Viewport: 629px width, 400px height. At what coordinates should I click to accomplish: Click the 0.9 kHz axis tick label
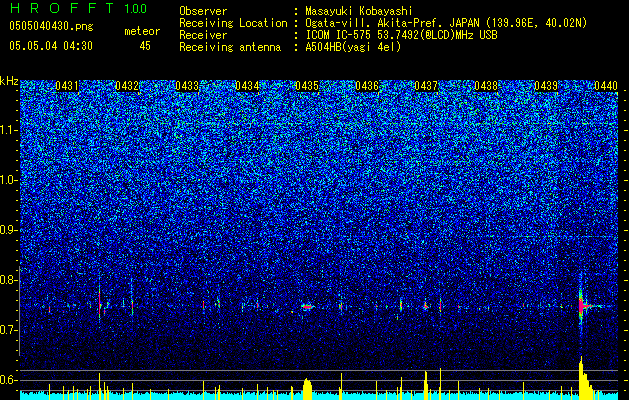[x=9, y=230]
